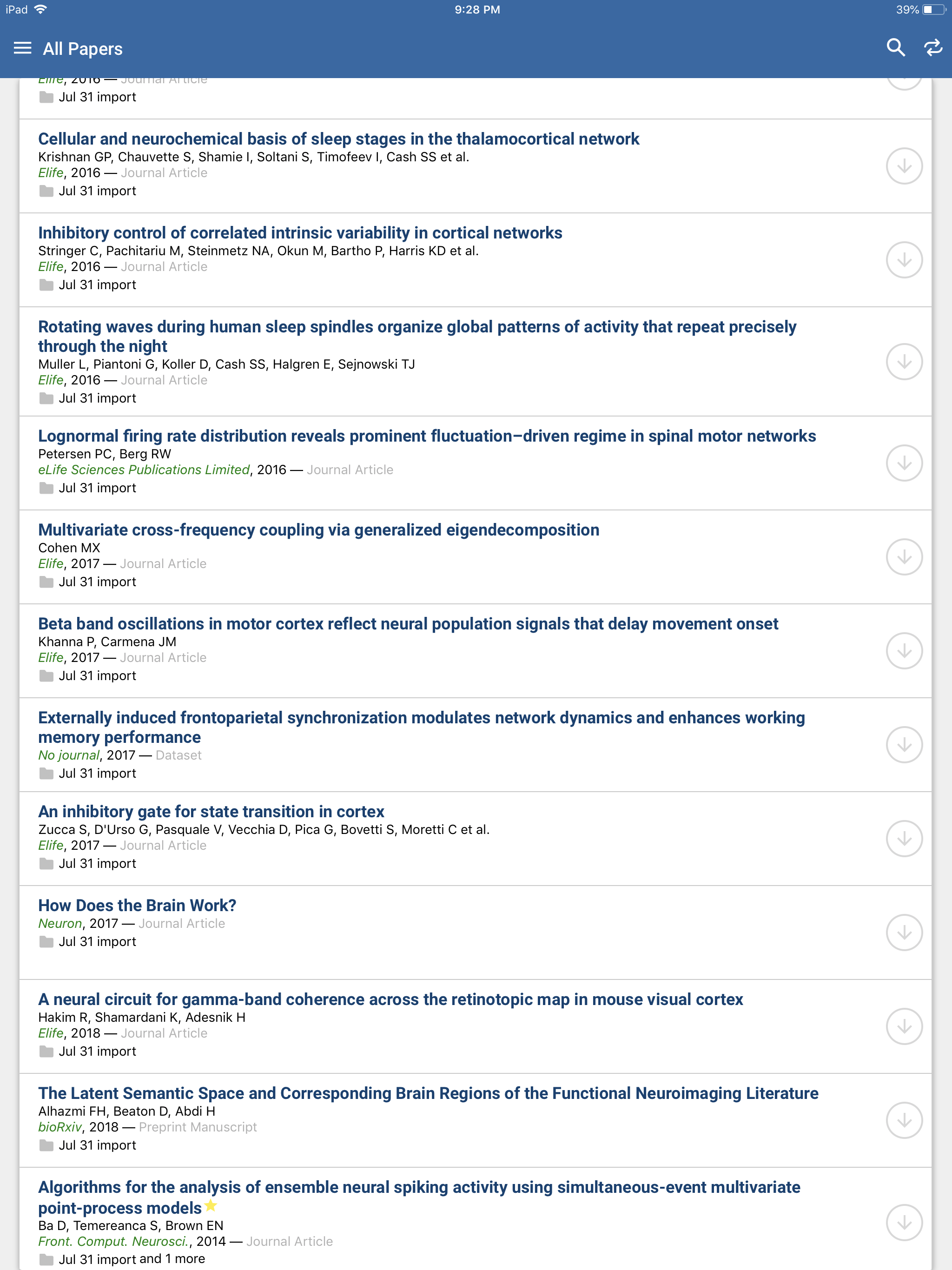
Task: Open the hamburger menu next to All Papers
Action: tap(22, 48)
